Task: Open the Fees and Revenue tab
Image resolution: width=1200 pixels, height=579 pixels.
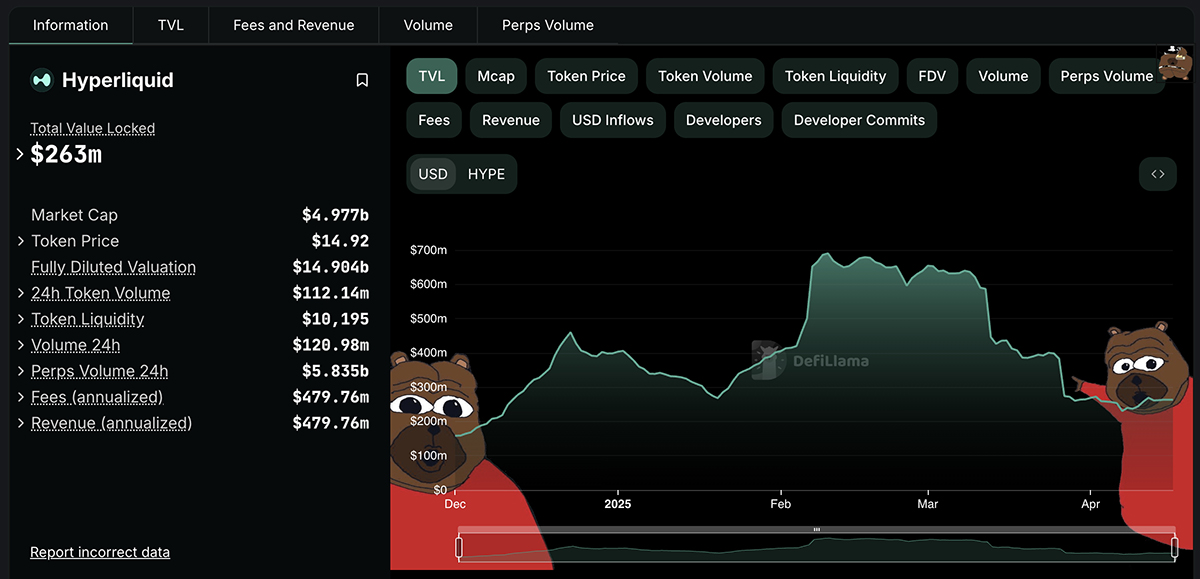Action: (x=294, y=25)
